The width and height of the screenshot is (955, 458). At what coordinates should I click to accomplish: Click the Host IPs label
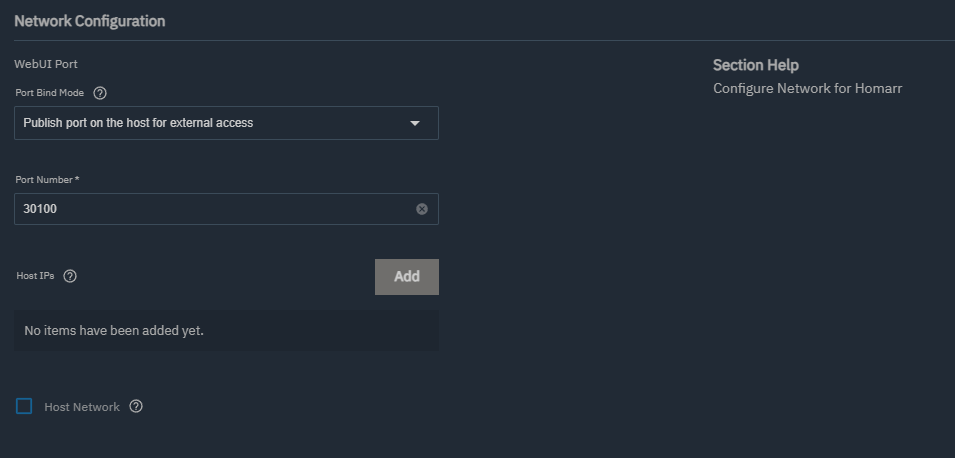pos(35,276)
